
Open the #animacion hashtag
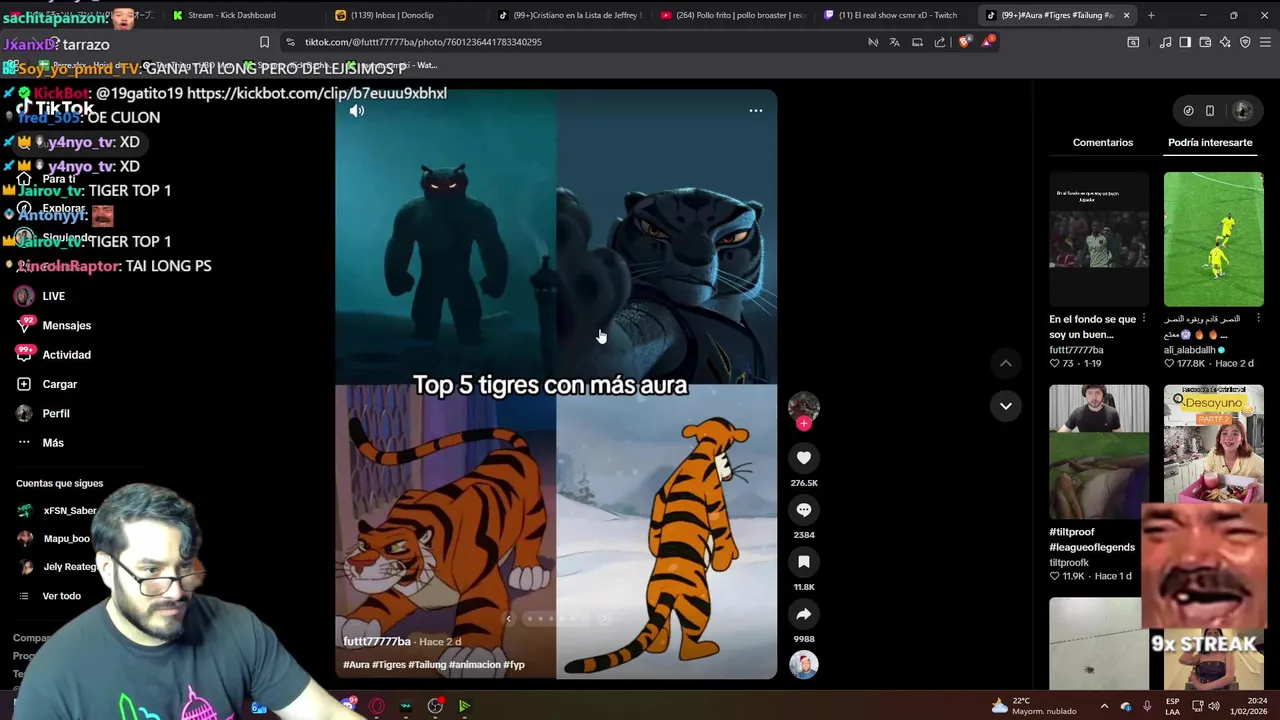pyautogui.click(x=474, y=665)
